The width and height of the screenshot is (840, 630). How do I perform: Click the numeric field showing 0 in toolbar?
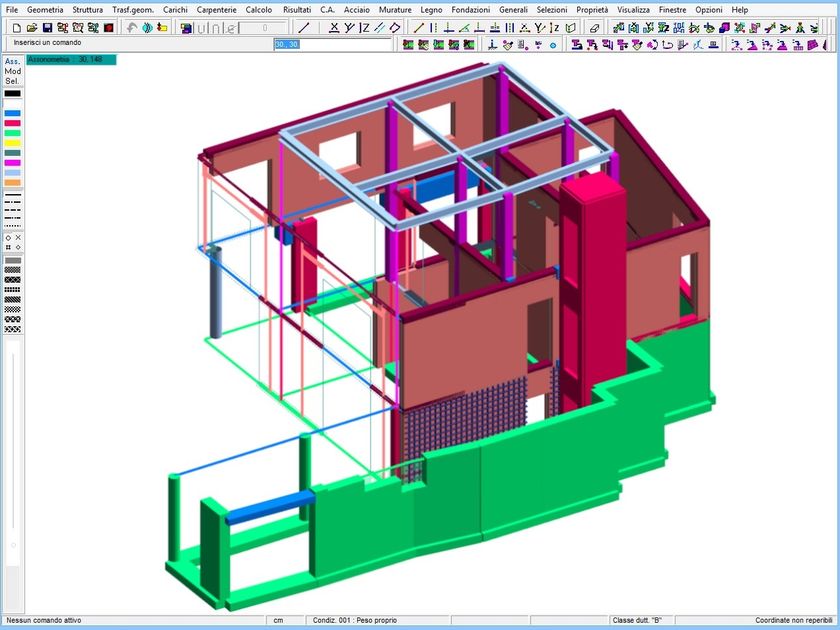pyautogui.click(x=264, y=28)
